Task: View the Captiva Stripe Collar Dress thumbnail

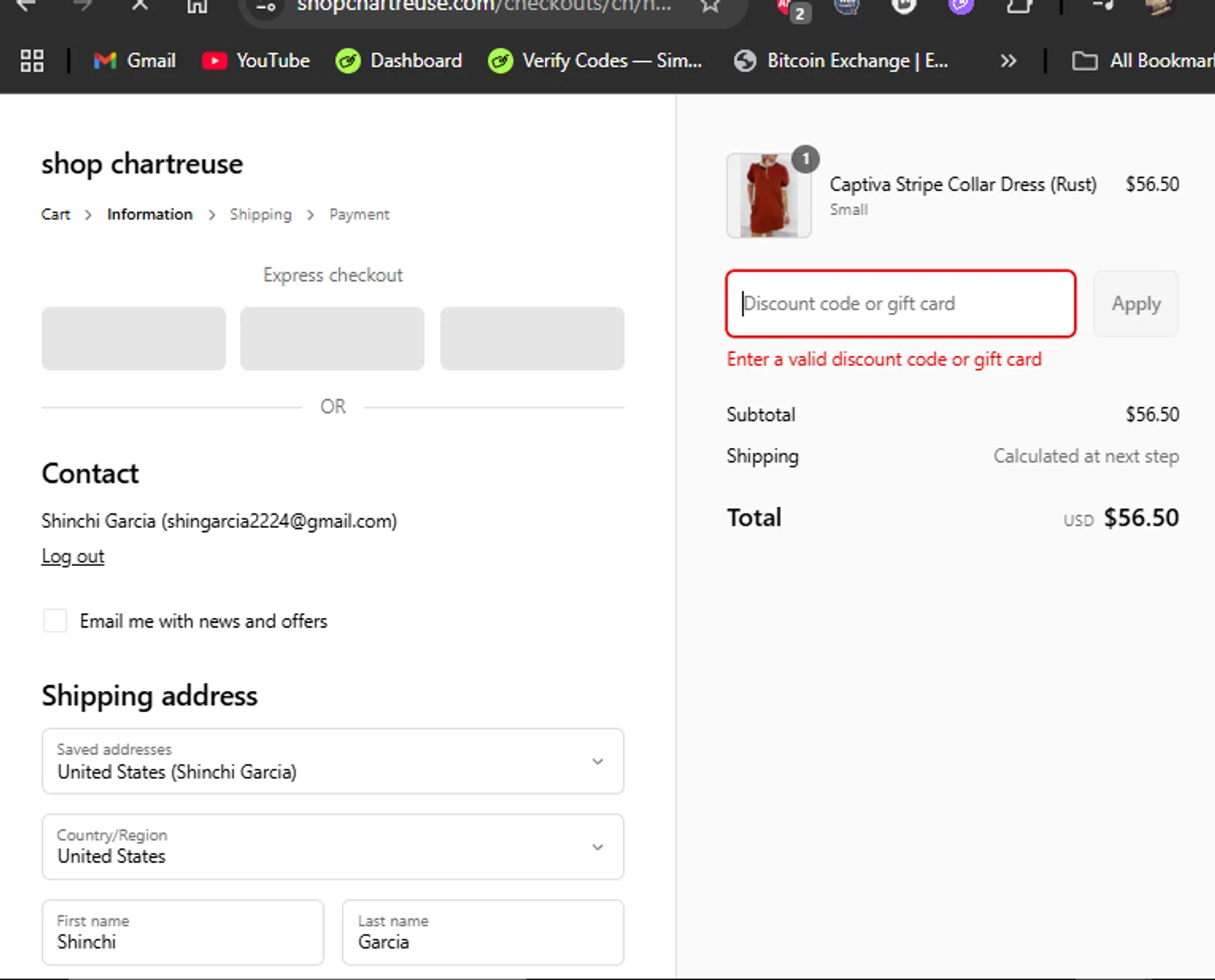Action: click(769, 196)
